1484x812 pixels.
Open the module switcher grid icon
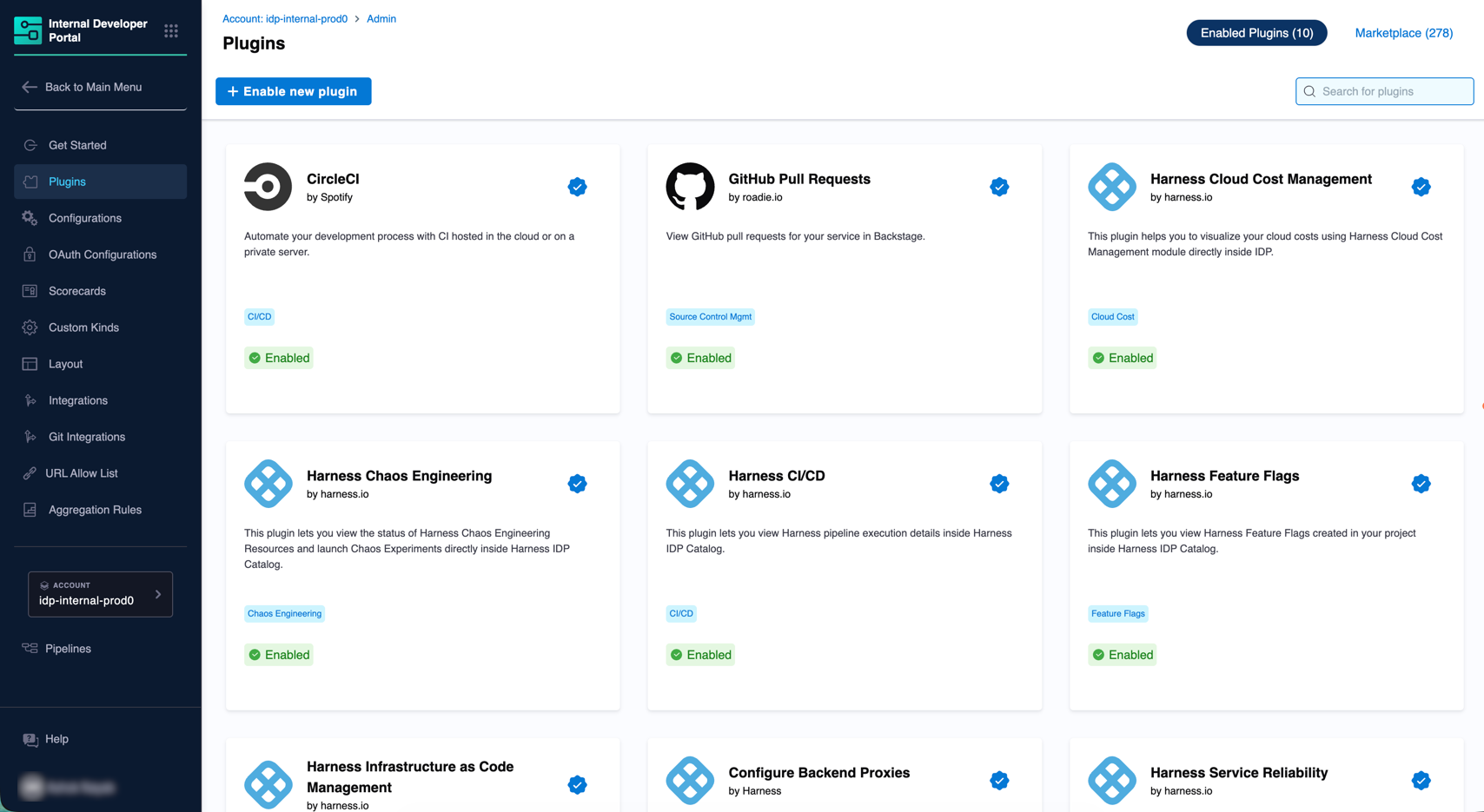171,30
